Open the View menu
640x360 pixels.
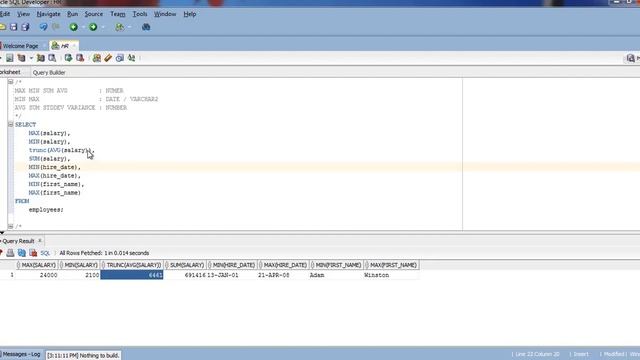pos(23,14)
